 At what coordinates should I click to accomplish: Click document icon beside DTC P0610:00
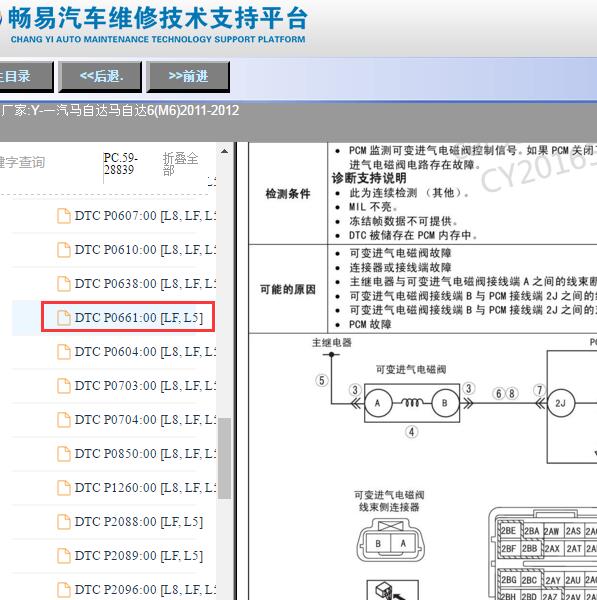pos(64,250)
